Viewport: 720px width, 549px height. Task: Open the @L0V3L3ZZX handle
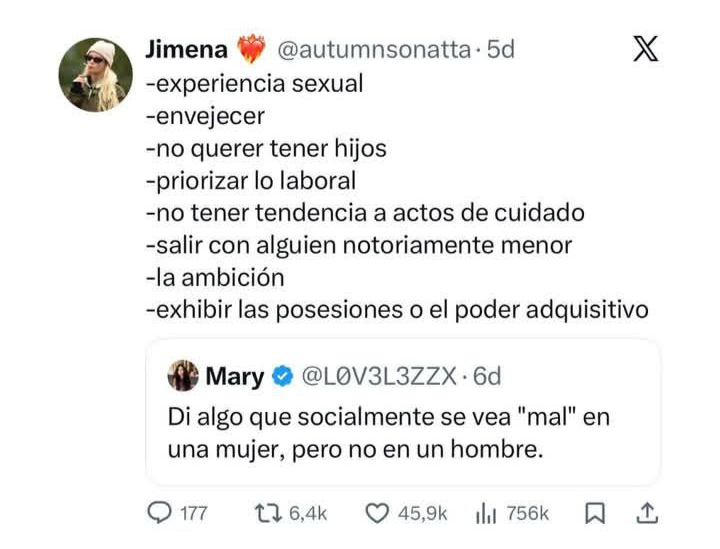coord(378,377)
